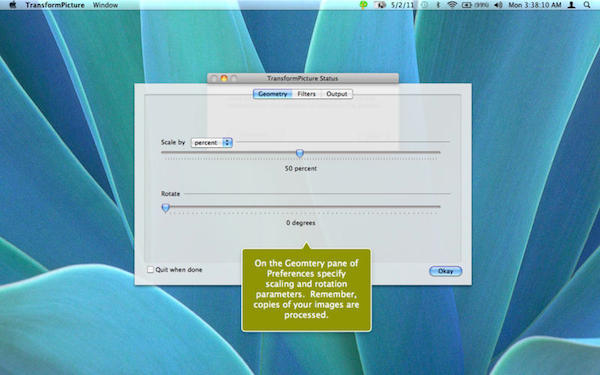Open the volume speaker icon
Image resolution: width=600 pixels, height=375 pixels.
point(498,5)
